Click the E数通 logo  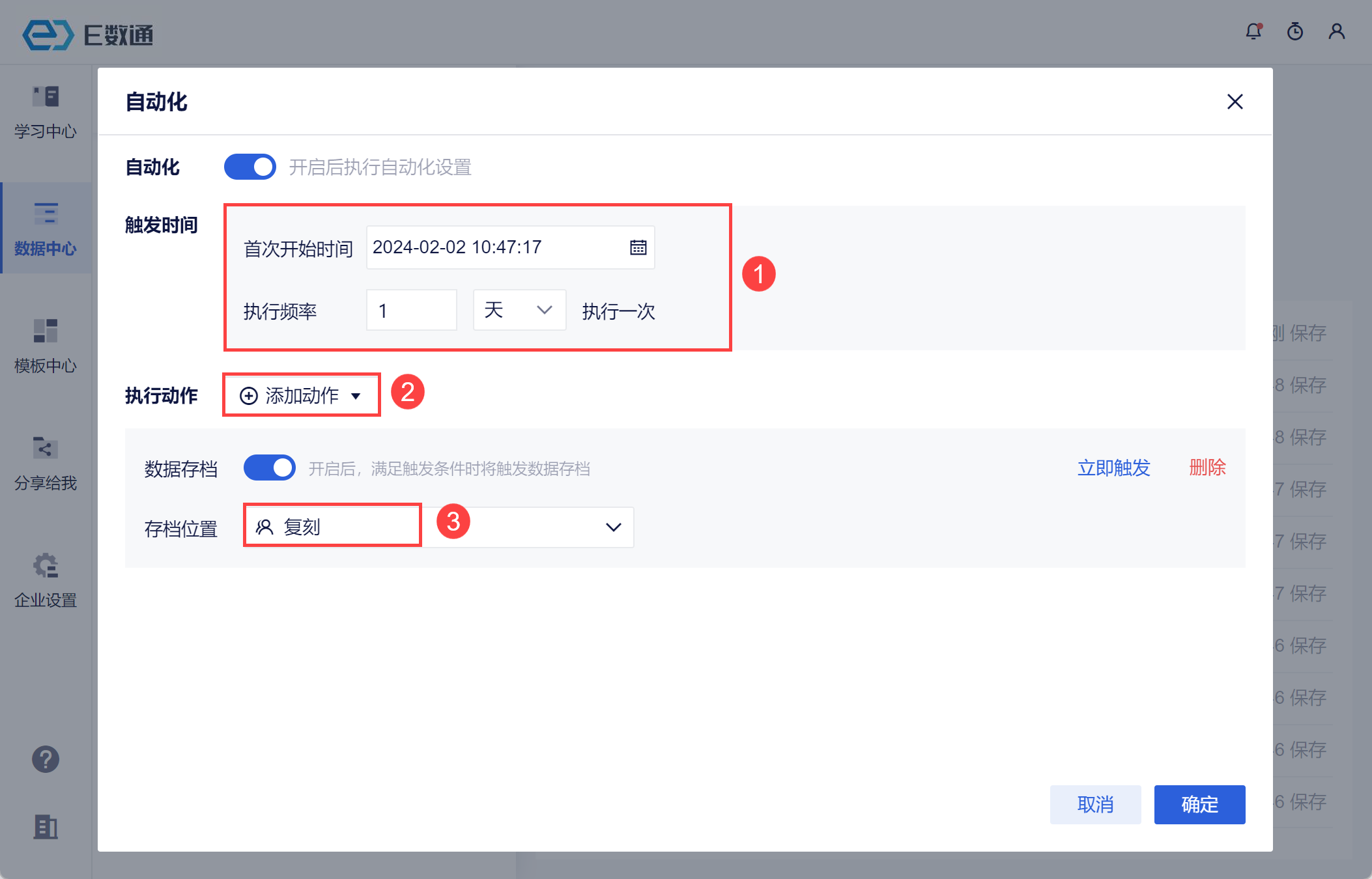pos(88,35)
